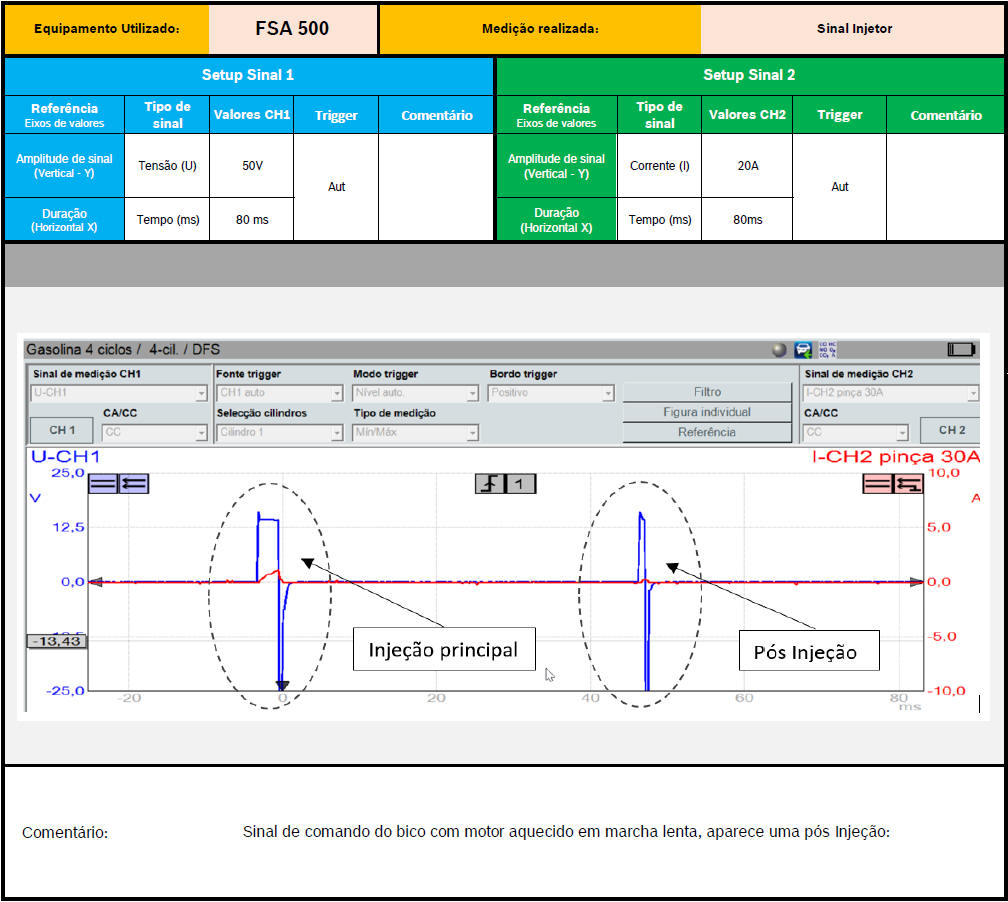Click the trigger rising edge icon
The height and width of the screenshot is (902, 1008).
pos(490,484)
